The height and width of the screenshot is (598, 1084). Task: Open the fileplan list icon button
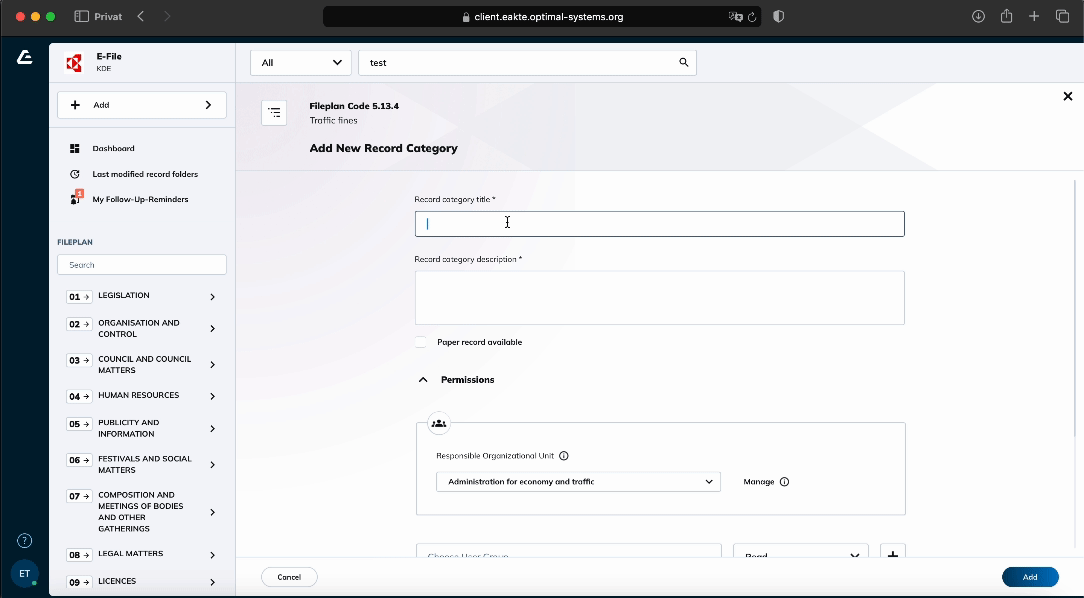point(274,113)
